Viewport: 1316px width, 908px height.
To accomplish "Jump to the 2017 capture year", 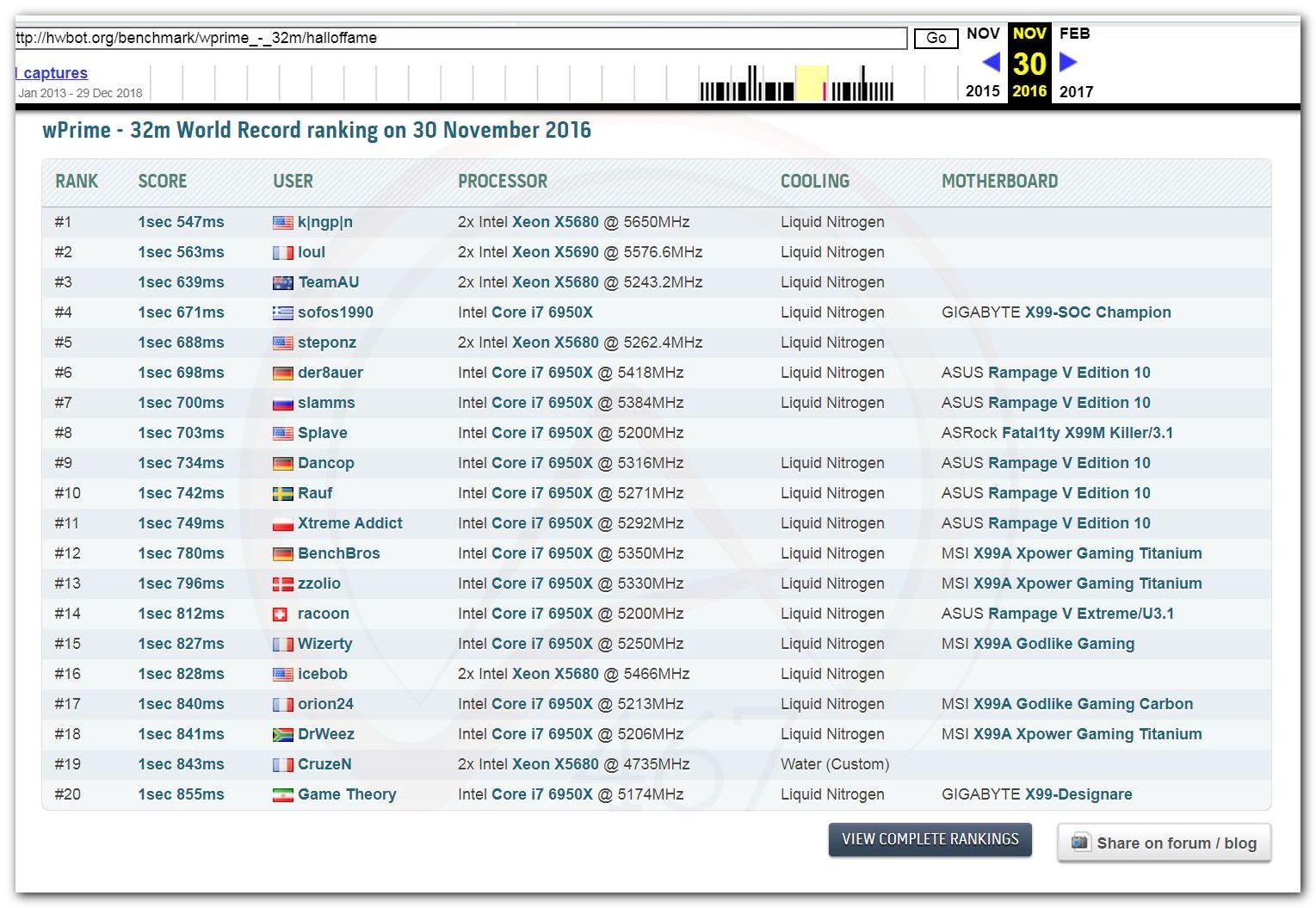I will point(1076,91).
